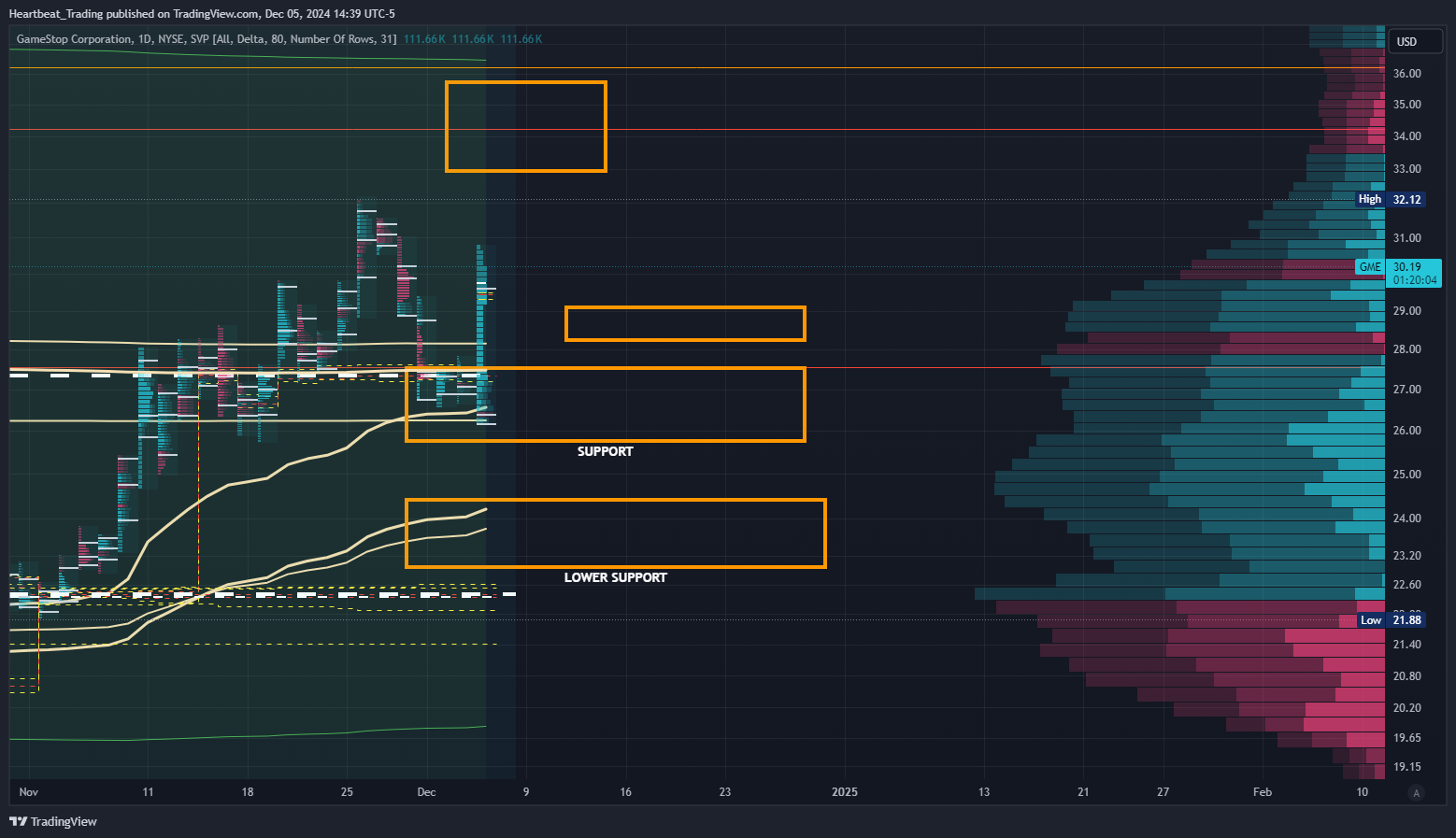Screen dimensions: 1456x838
Task: Select the LOWER SUPPORT text annotation
Action: 615,577
